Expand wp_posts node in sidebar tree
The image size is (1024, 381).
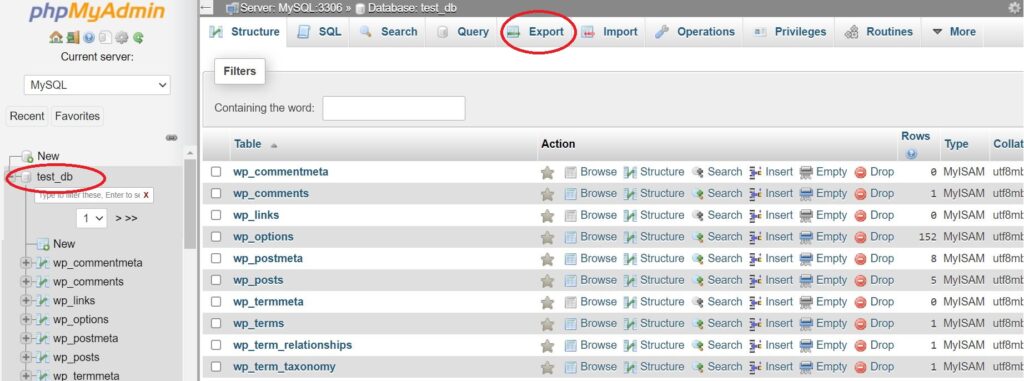(x=26, y=357)
